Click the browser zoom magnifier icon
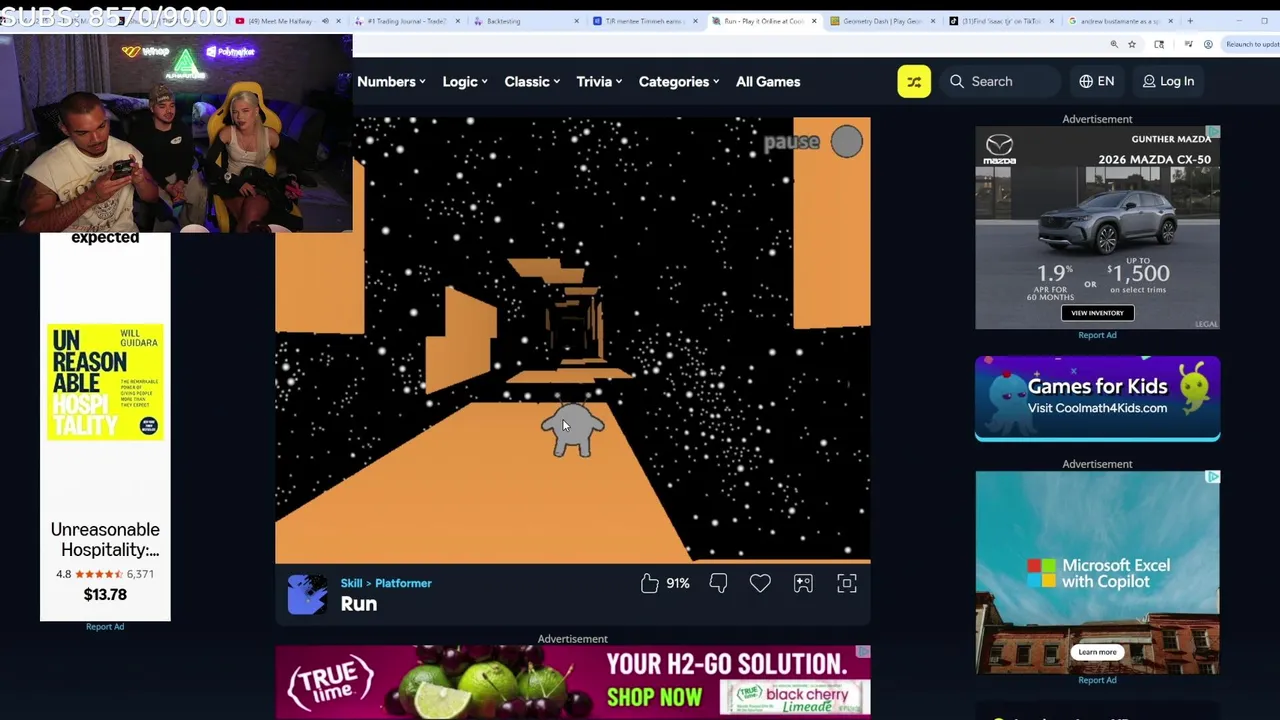 pyautogui.click(x=1114, y=44)
